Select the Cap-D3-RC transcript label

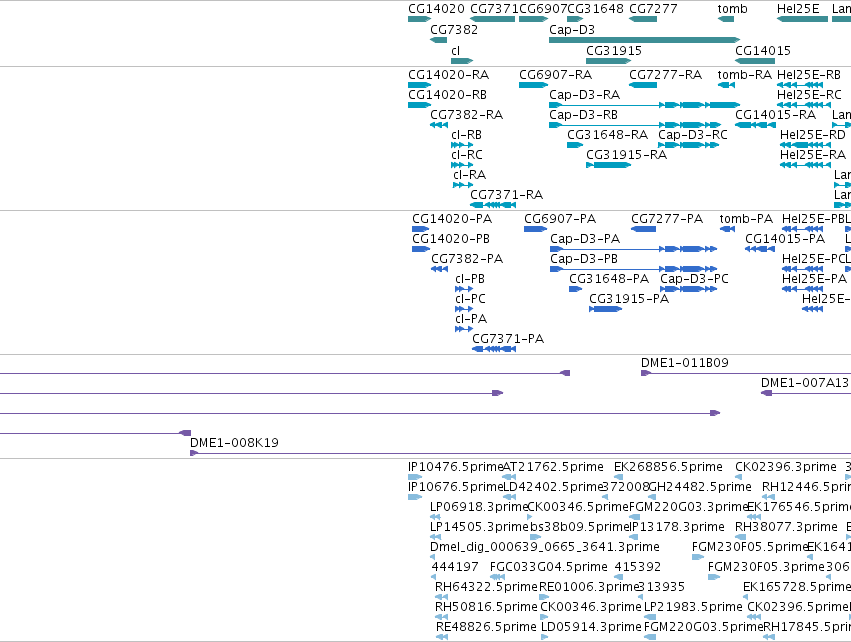[x=693, y=135]
